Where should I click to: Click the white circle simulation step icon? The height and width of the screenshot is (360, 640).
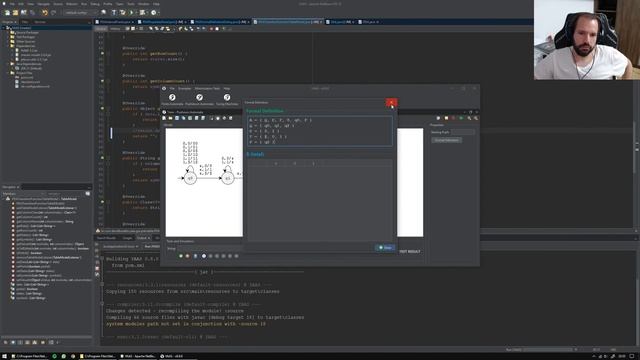click(x=204, y=256)
